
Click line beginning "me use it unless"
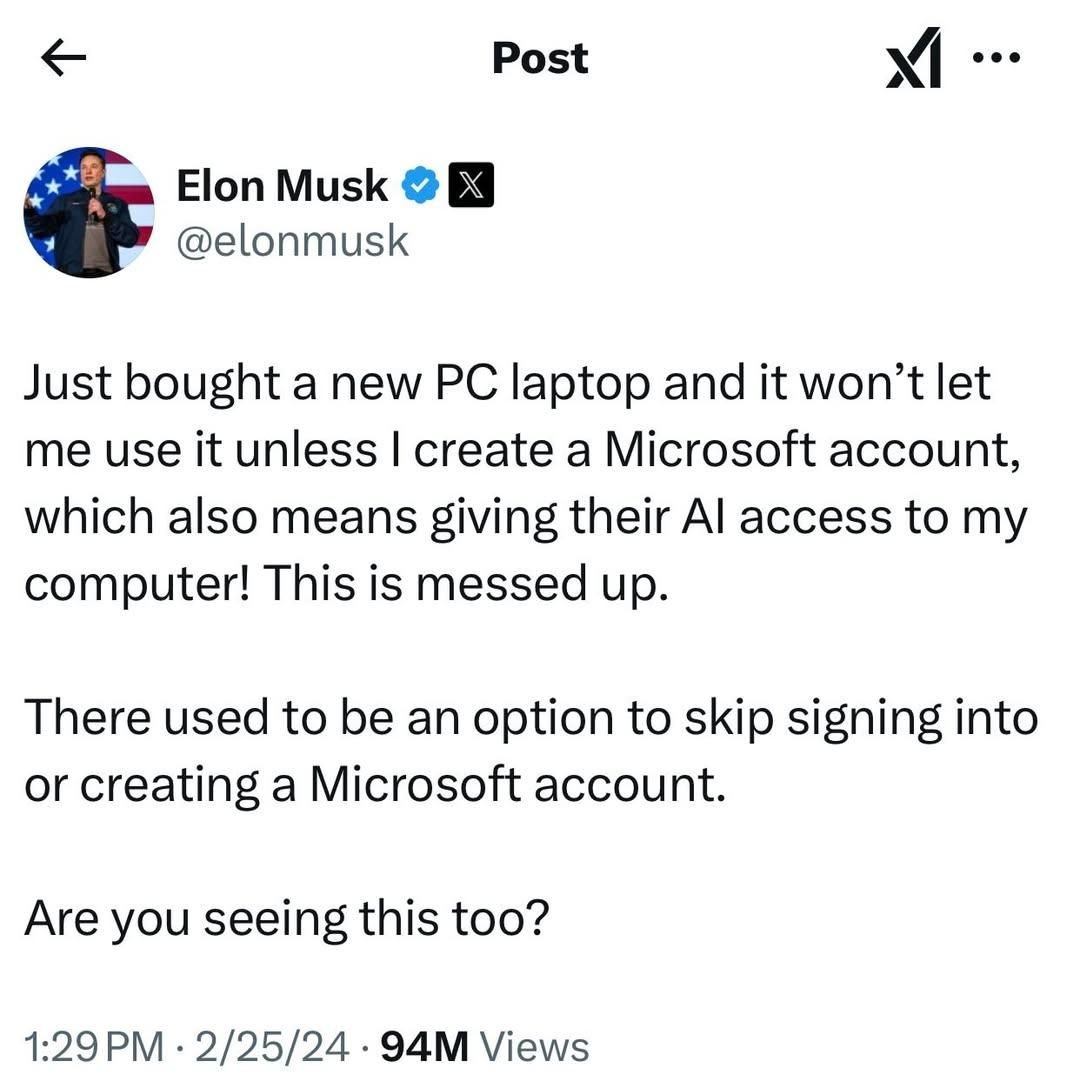coord(523,451)
